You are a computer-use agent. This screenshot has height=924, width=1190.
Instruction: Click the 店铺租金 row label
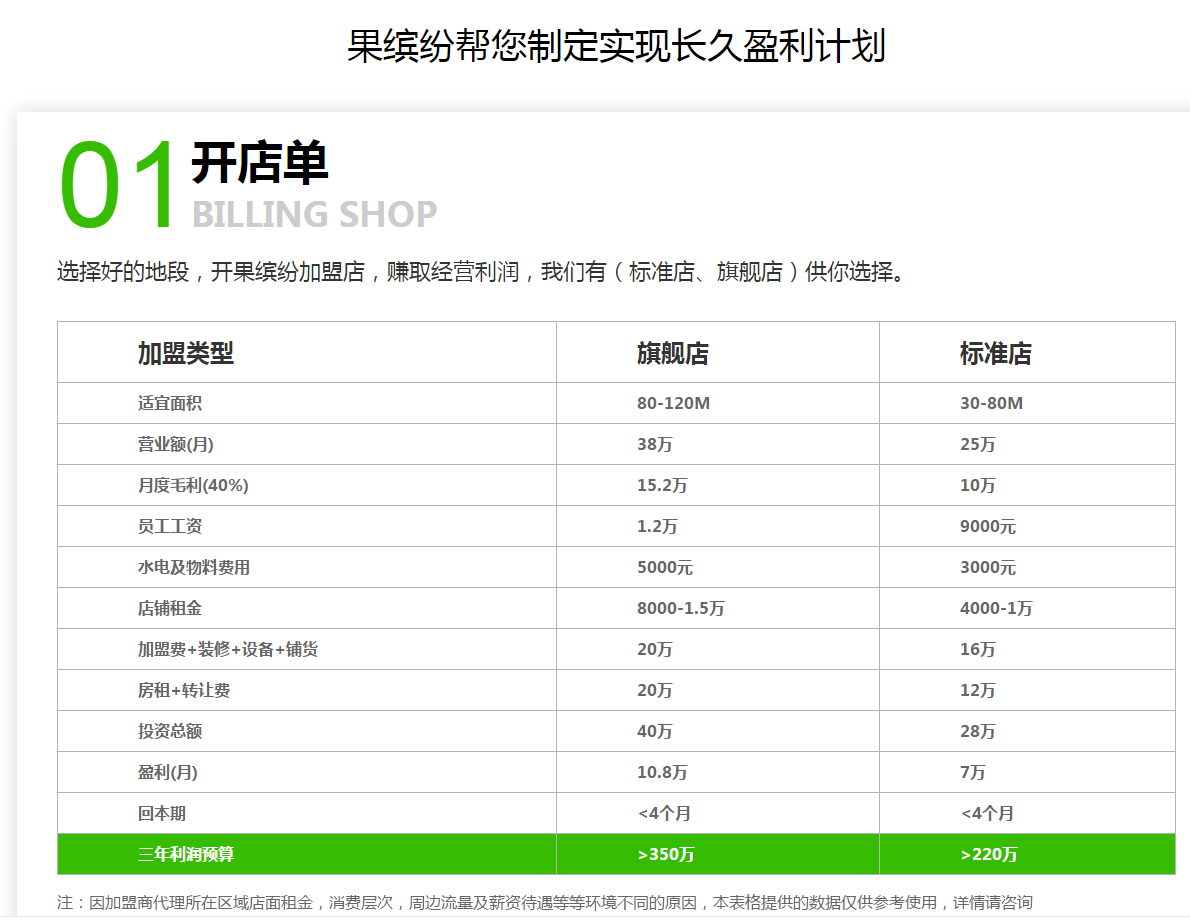[170, 608]
